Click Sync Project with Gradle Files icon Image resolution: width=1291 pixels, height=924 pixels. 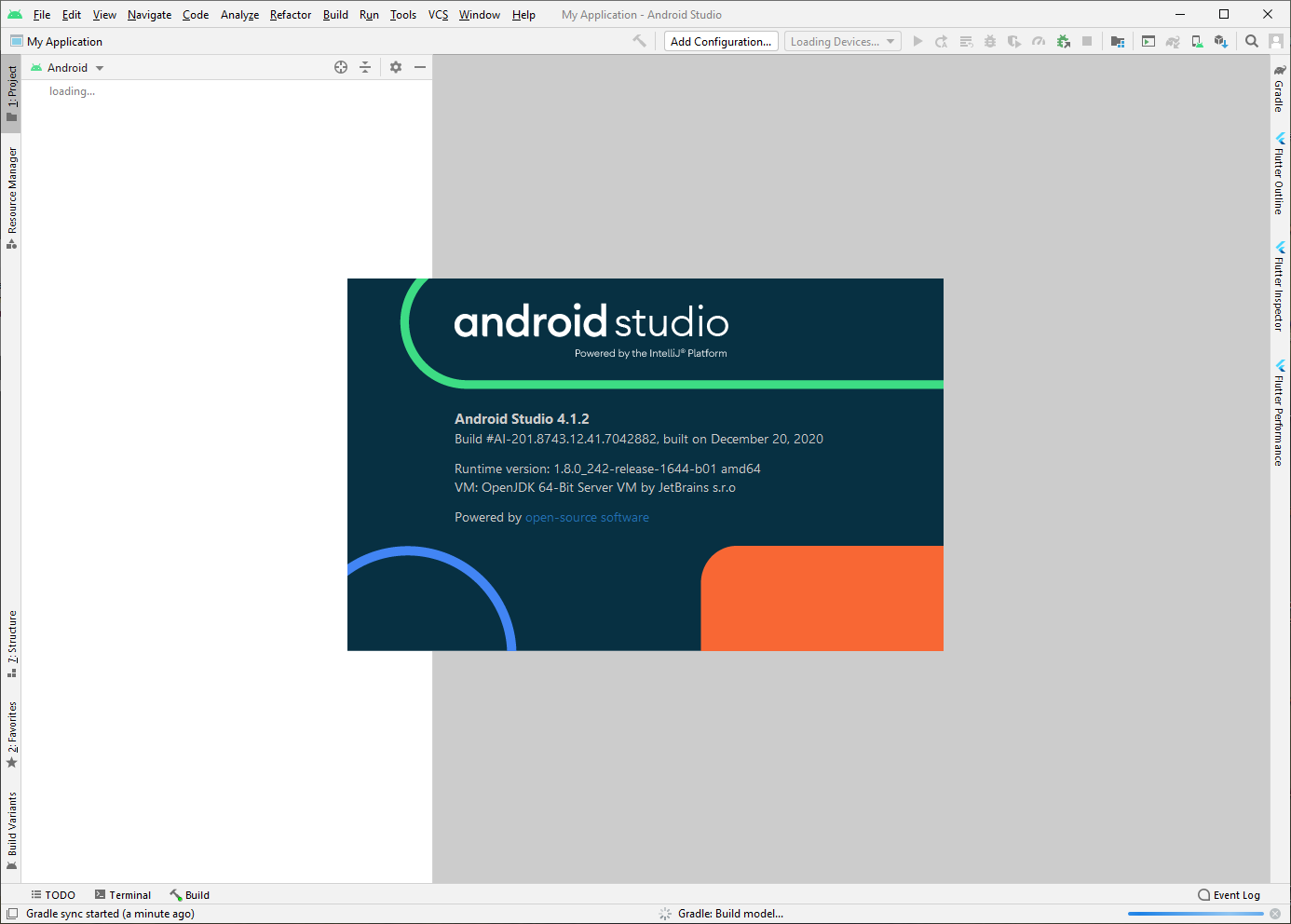click(x=1173, y=41)
